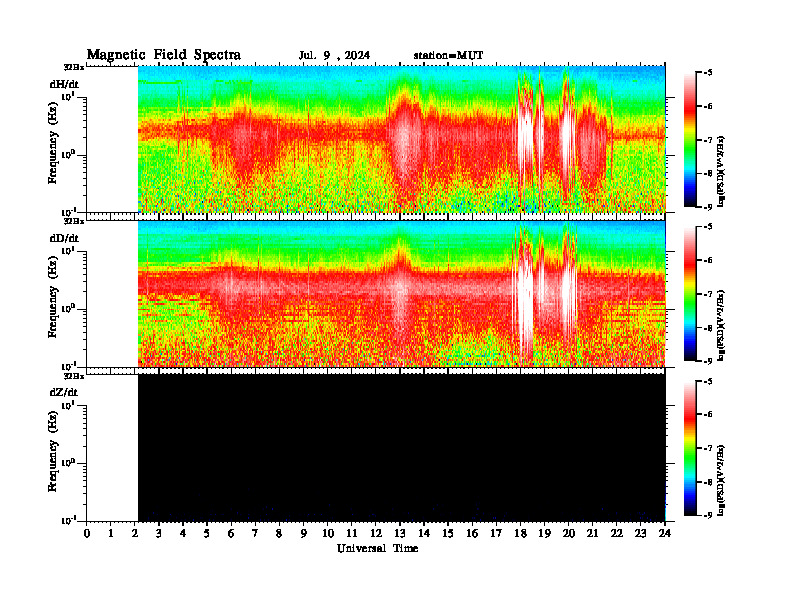Click the 10⁻¹ frequency tick of dZ/dt panel
Viewport: 792px width, 612px height.
[68, 520]
